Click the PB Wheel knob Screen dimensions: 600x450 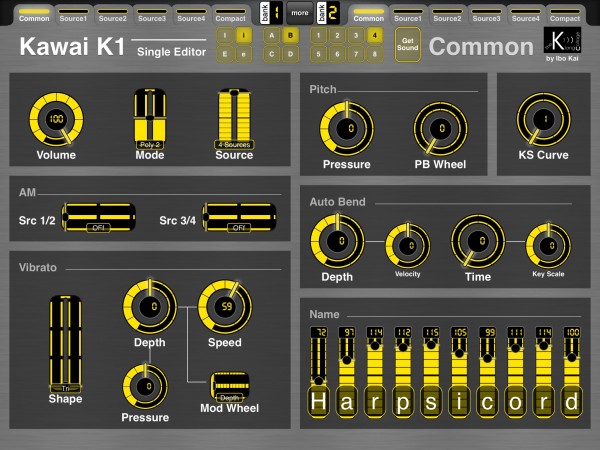point(440,129)
